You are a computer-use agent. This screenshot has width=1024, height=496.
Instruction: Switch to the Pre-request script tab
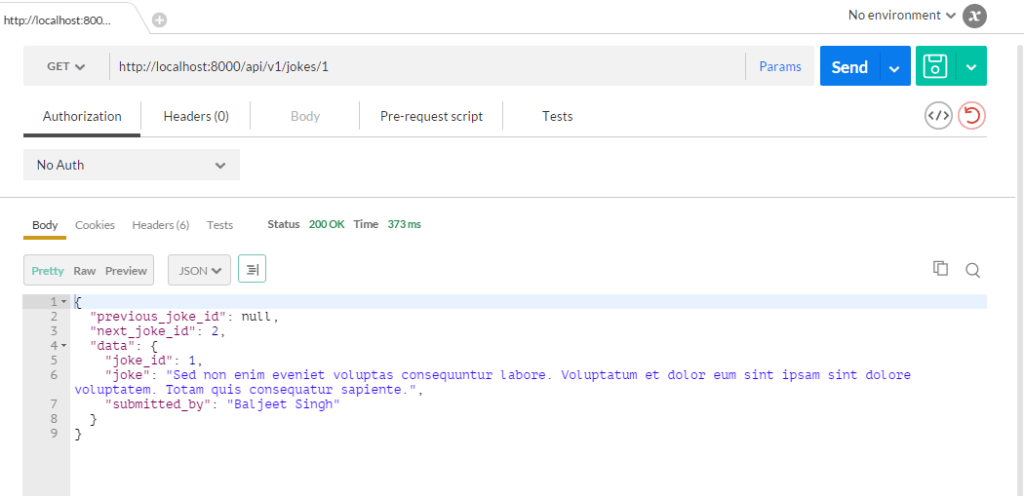click(x=431, y=116)
